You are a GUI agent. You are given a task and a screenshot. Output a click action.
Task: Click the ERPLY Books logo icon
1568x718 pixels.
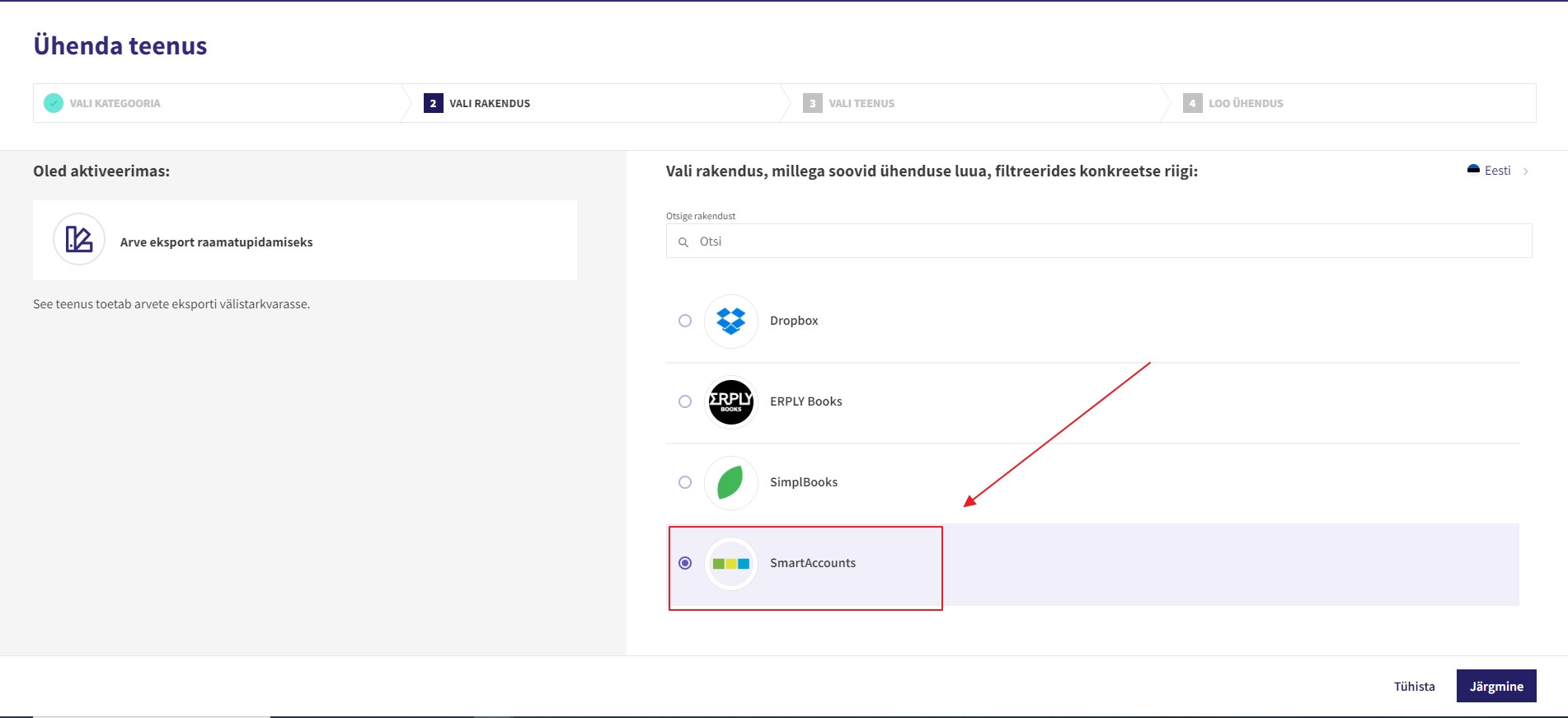[x=731, y=401]
